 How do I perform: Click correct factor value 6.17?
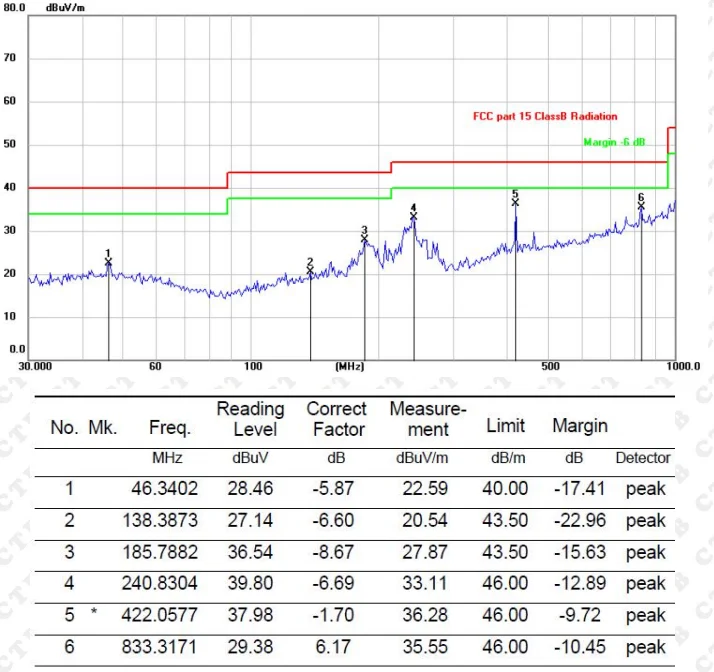click(x=333, y=647)
